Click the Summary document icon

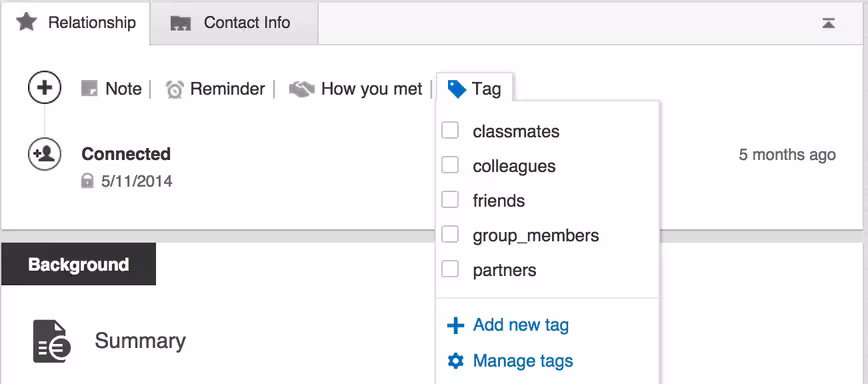(51, 341)
